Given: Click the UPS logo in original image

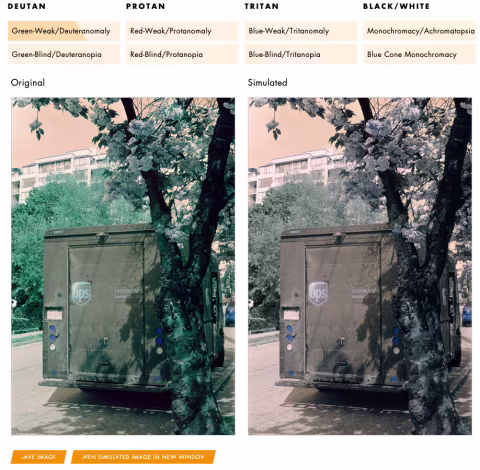Looking at the screenshot, I should click(81, 294).
